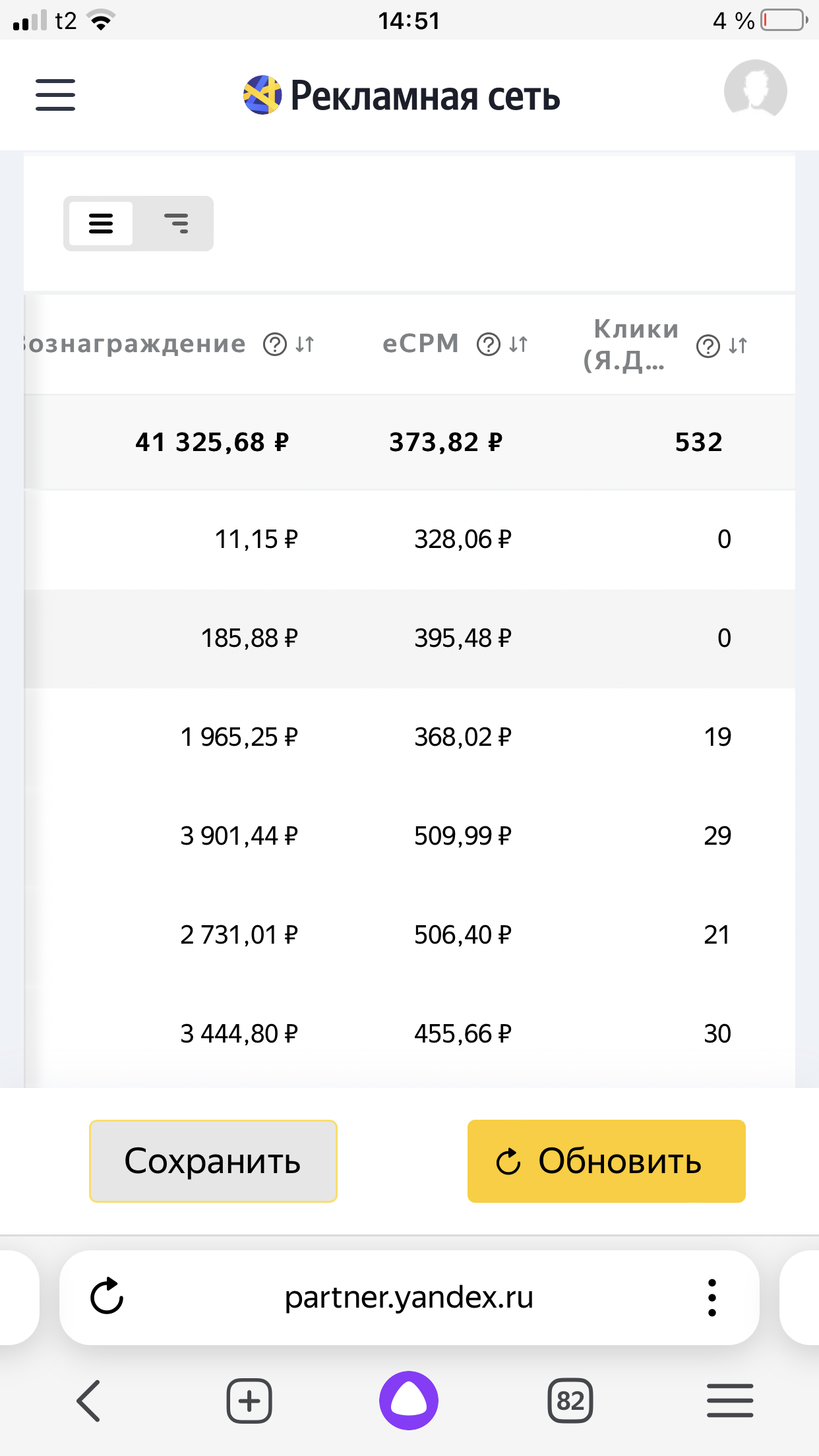
Task: Click the Обновить button
Action: [607, 1161]
